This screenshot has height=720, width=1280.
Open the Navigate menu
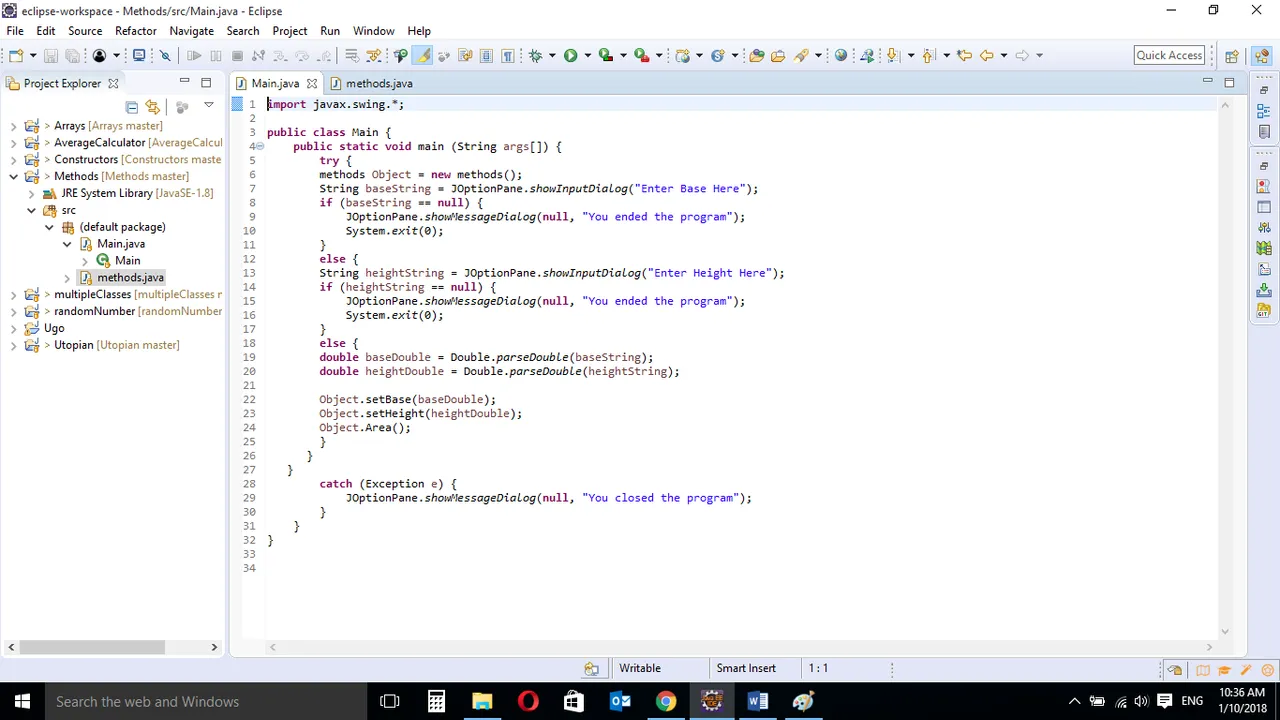coord(192,31)
